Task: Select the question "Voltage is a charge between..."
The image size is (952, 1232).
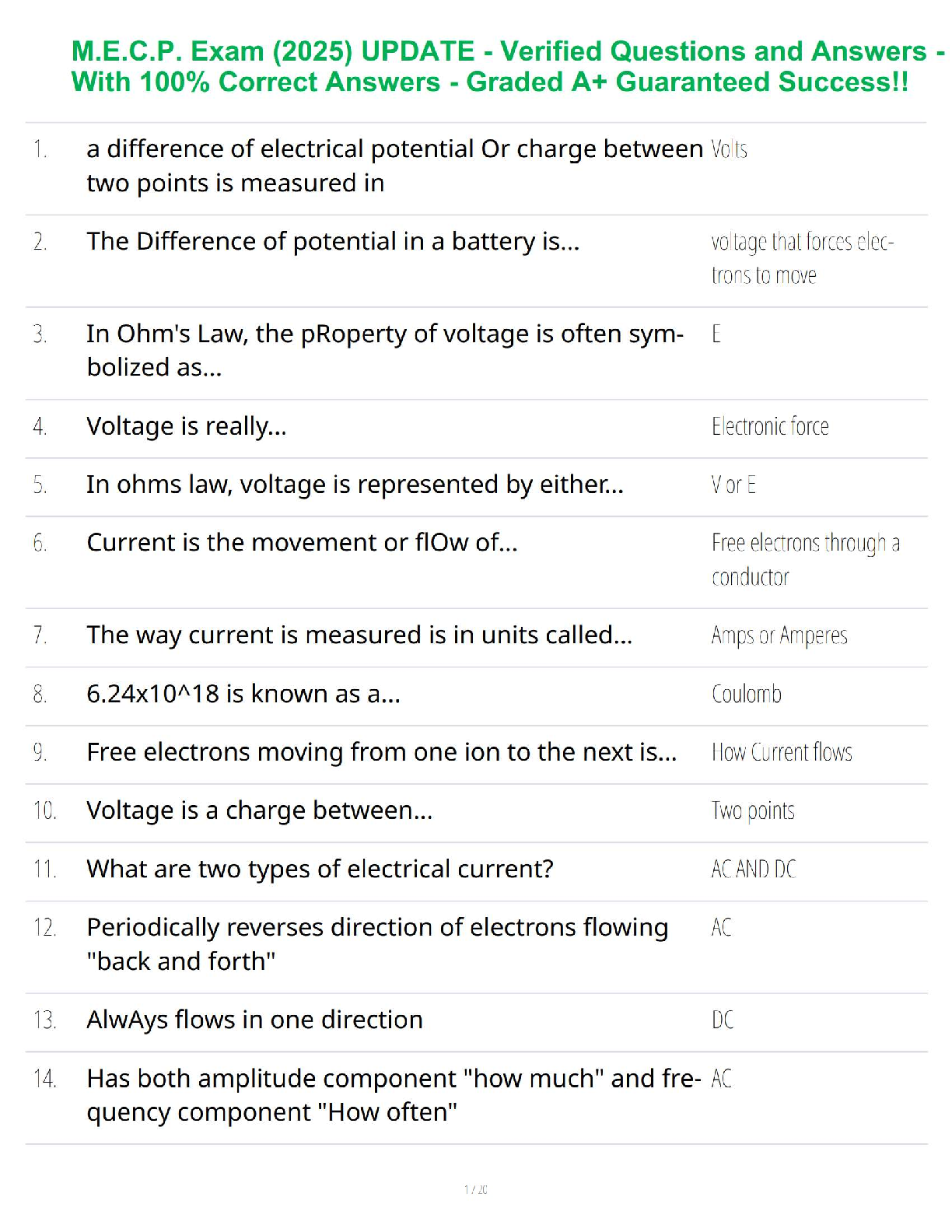Action: pos(259,810)
